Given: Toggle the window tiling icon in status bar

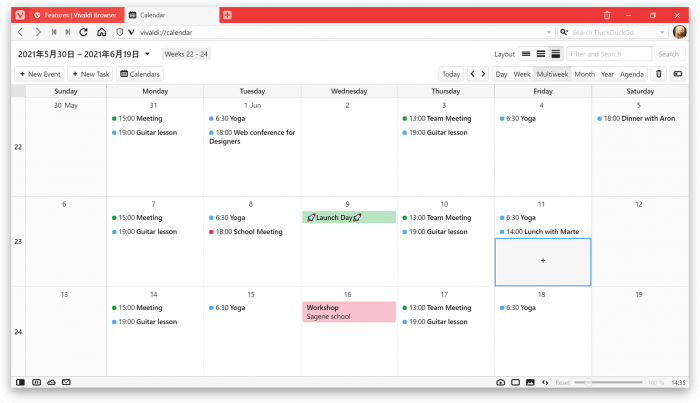Looking at the screenshot, I should (515, 383).
